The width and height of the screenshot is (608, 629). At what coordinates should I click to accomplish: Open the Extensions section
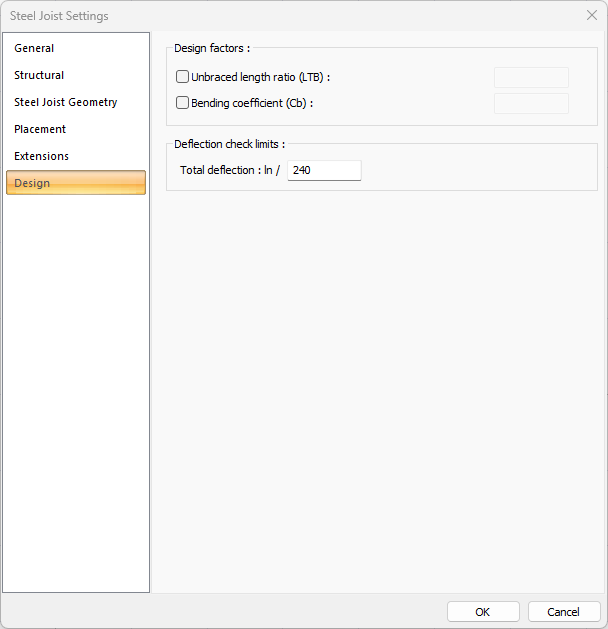coord(41,156)
